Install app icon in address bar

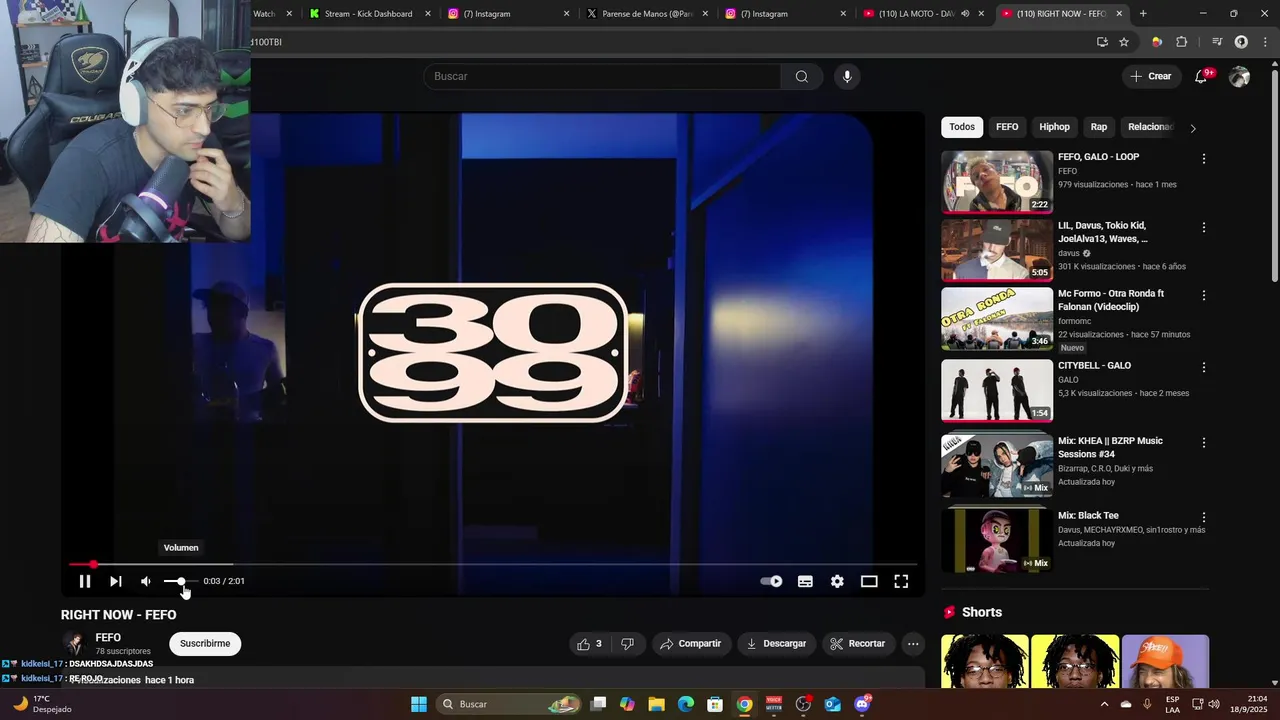(x=1102, y=42)
